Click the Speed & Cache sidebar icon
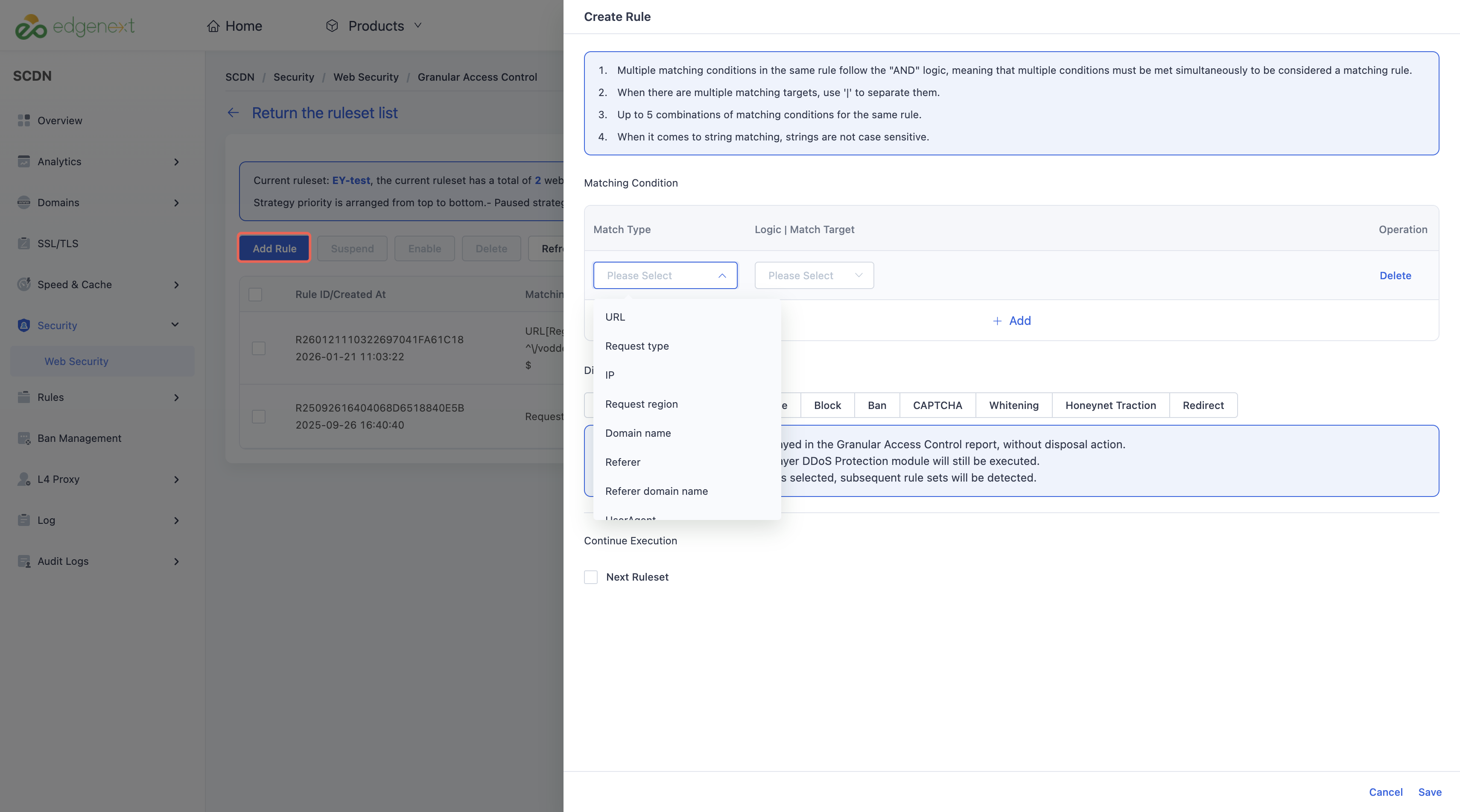The height and width of the screenshot is (812, 1460). tap(24, 284)
